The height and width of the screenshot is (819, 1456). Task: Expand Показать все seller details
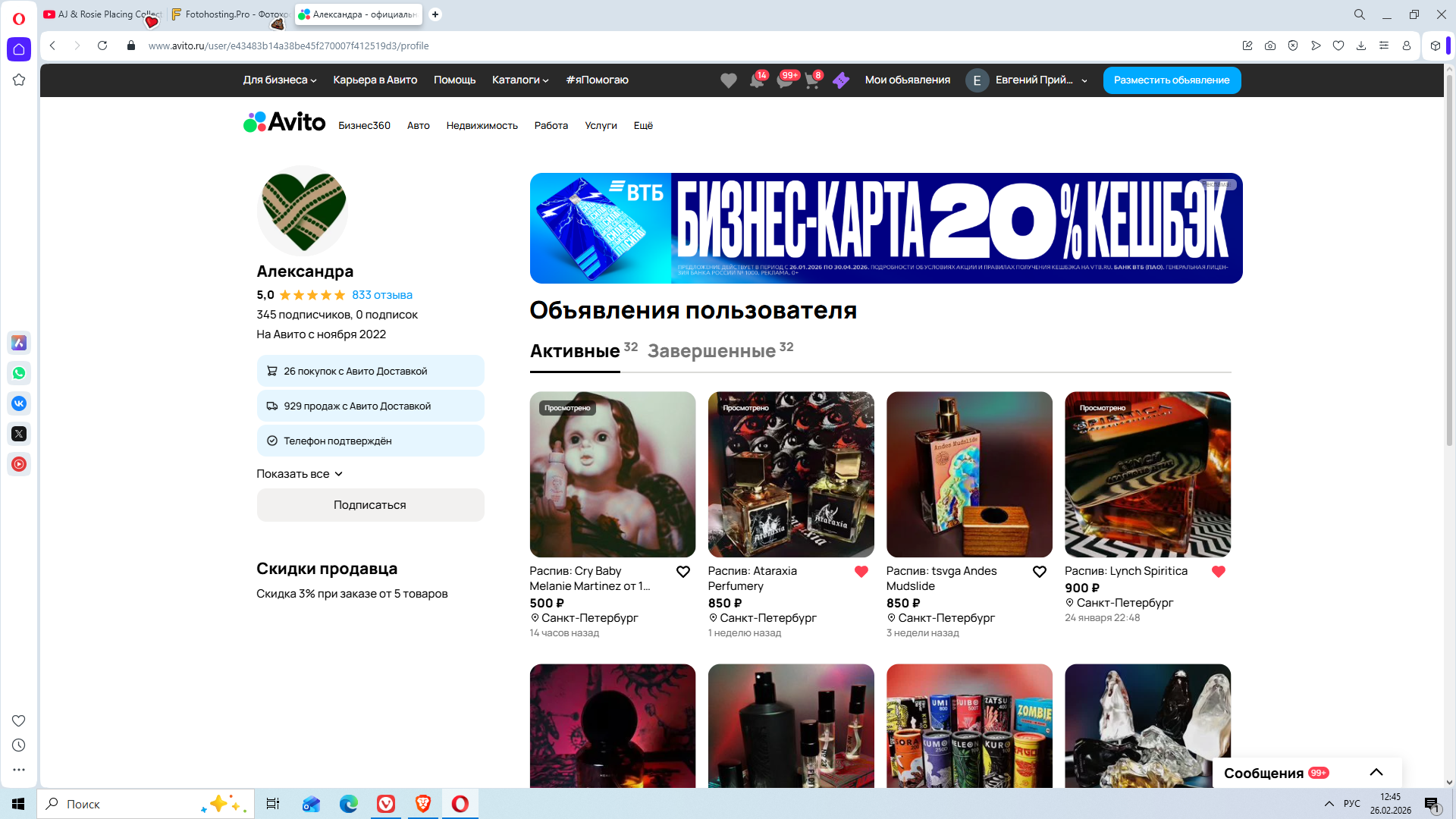[300, 474]
